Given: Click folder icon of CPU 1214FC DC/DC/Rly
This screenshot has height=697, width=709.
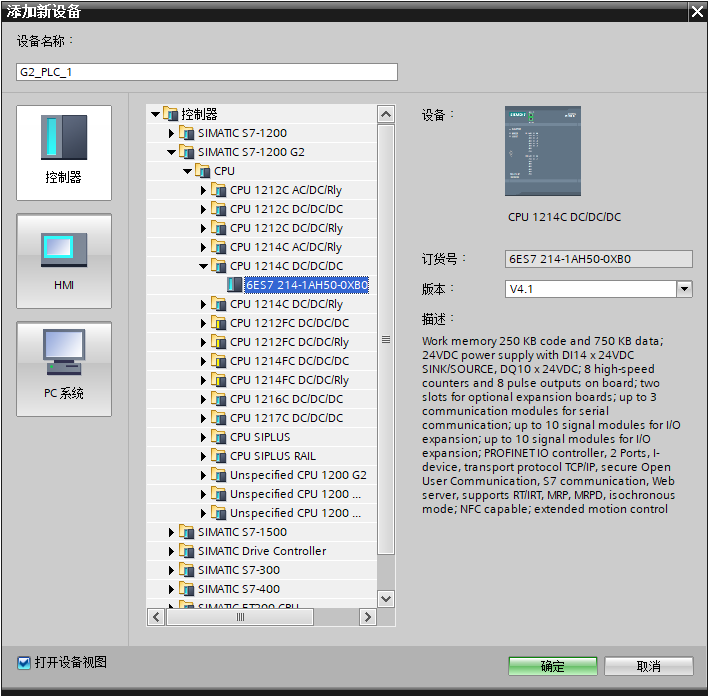Looking at the screenshot, I should click(x=219, y=380).
